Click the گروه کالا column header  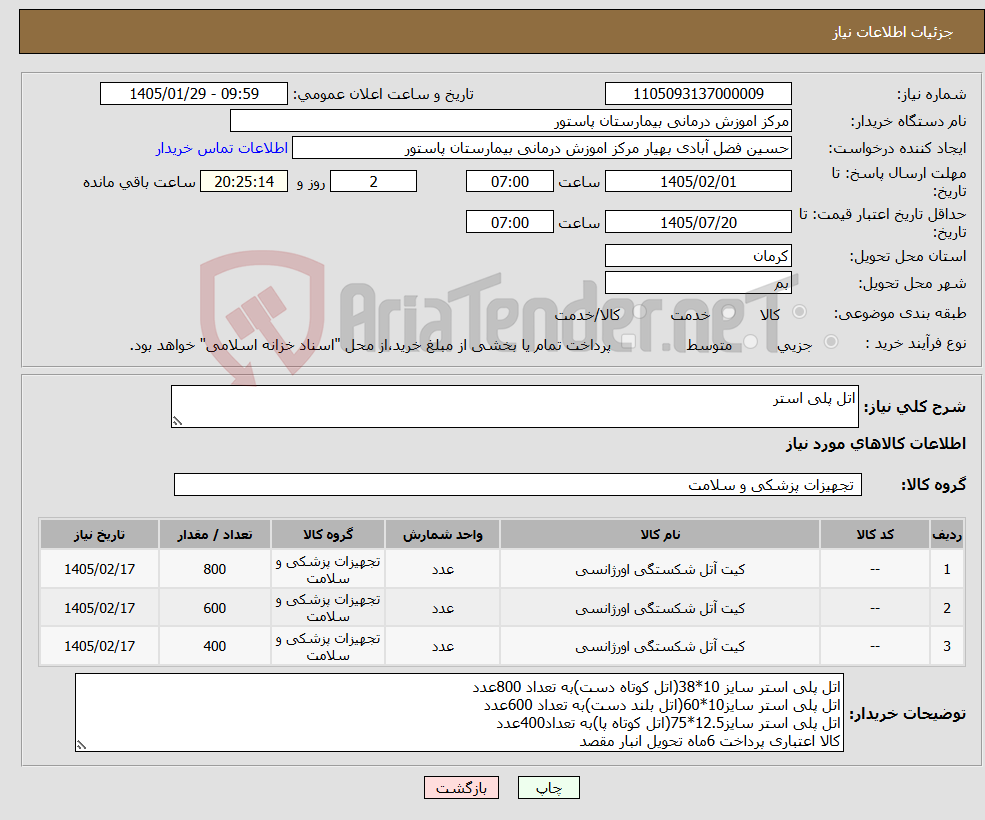coord(328,535)
